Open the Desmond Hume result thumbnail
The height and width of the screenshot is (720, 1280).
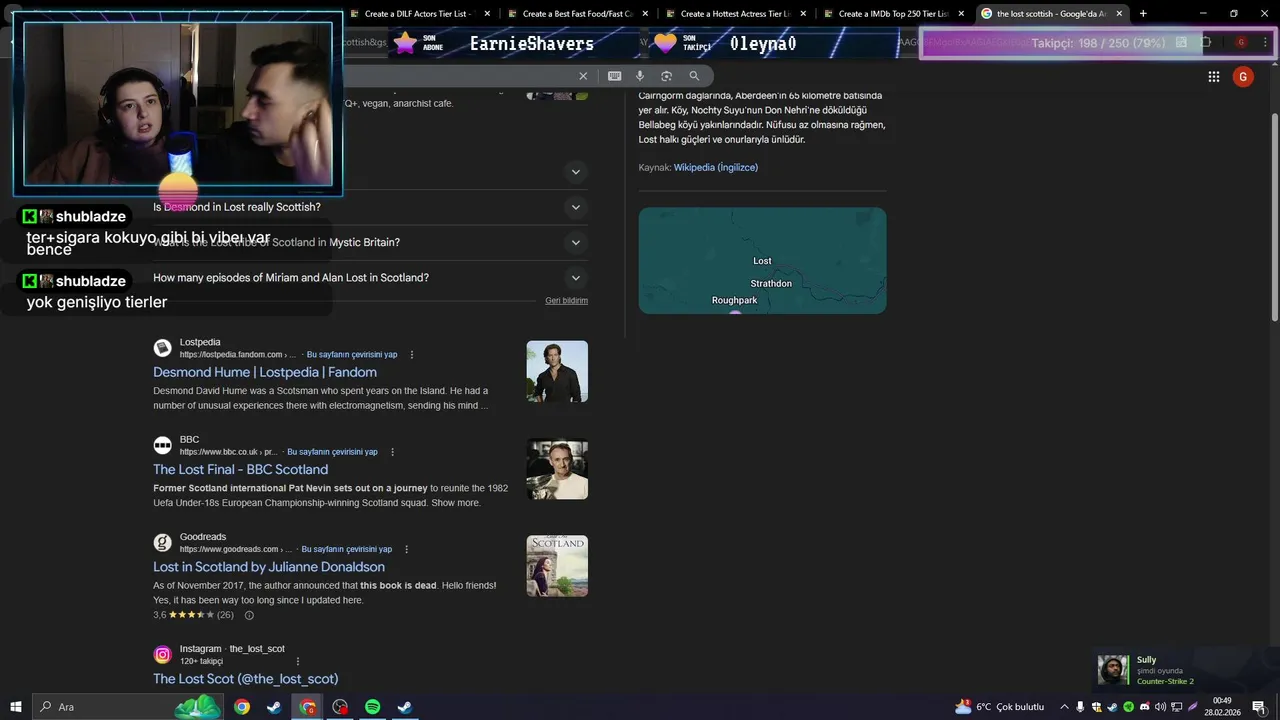[557, 371]
